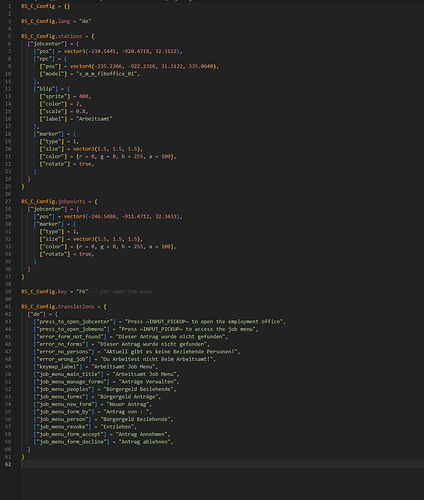
Task: Click the sprite value 408
Action: pyautogui.click(x=84, y=96)
